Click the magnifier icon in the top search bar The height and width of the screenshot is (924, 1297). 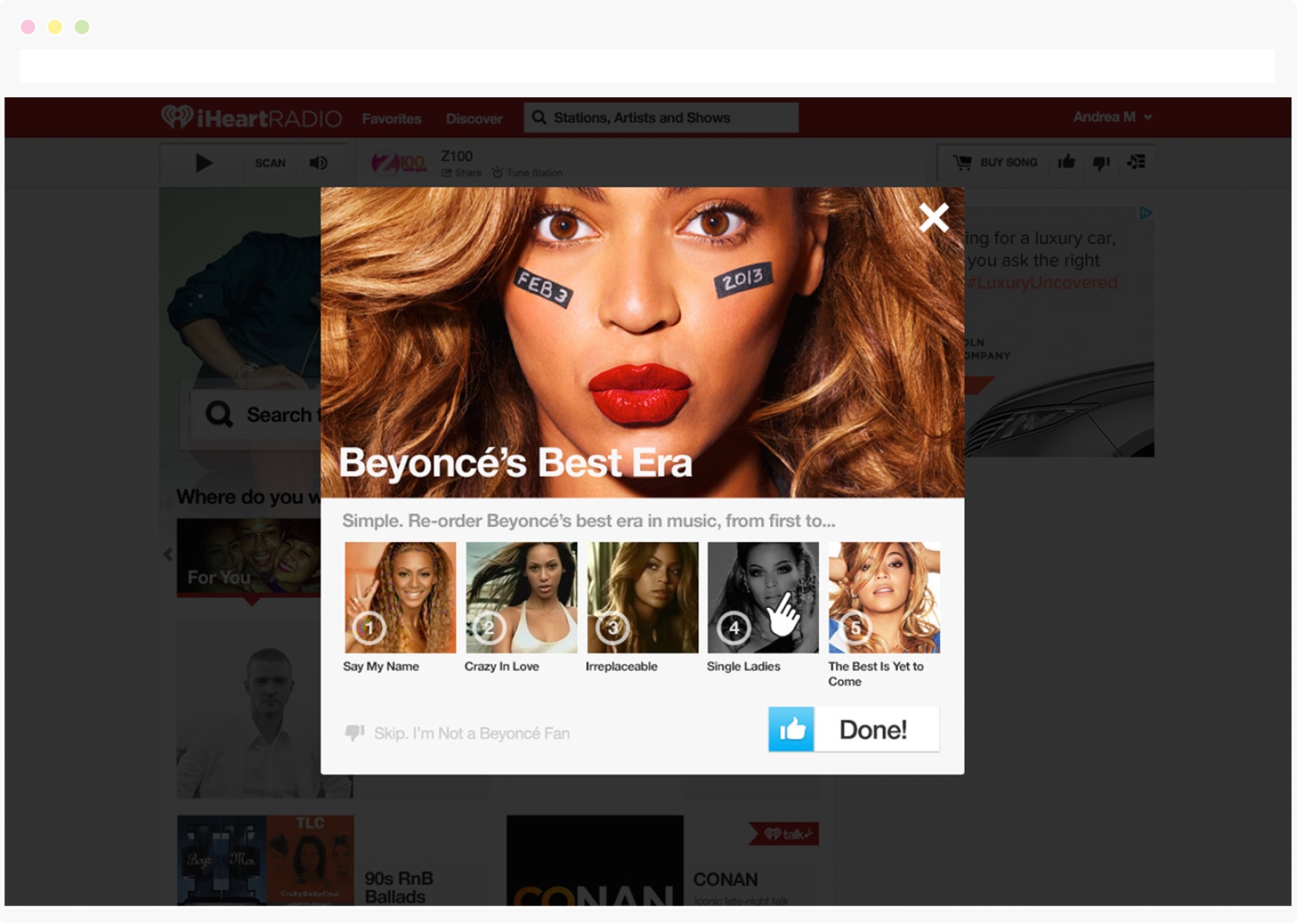pos(539,118)
